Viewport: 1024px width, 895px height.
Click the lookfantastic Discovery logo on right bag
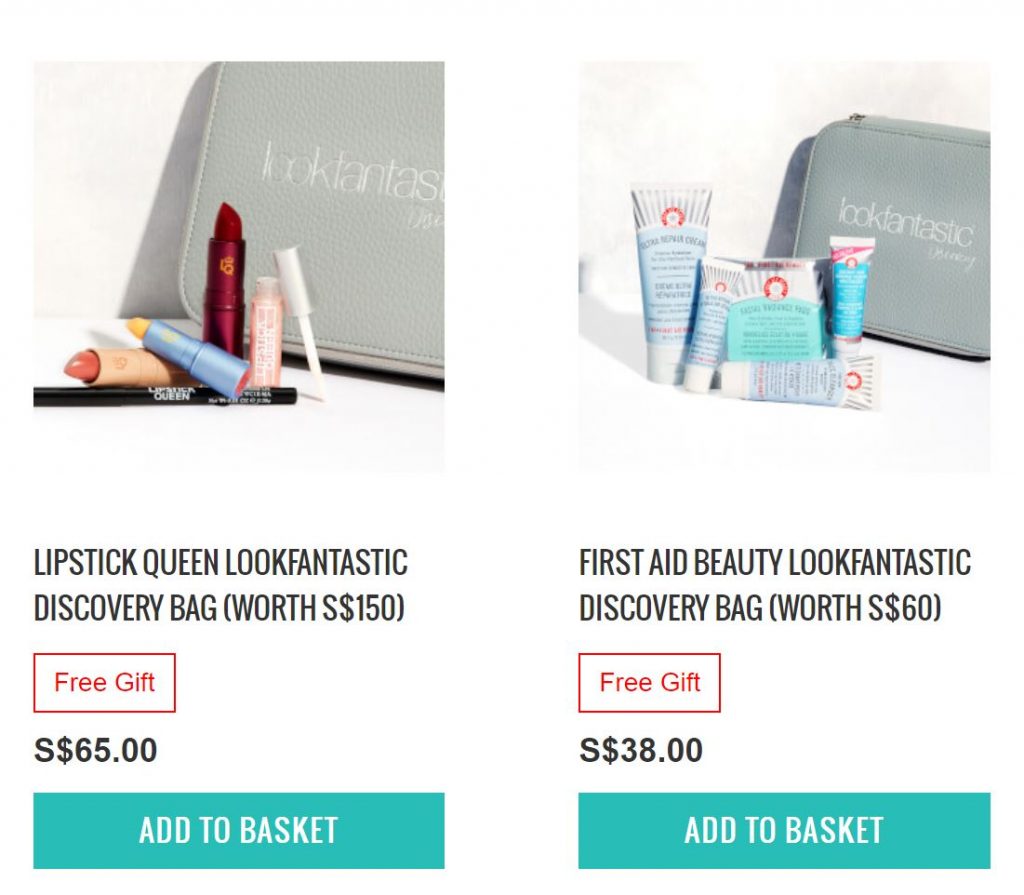908,229
